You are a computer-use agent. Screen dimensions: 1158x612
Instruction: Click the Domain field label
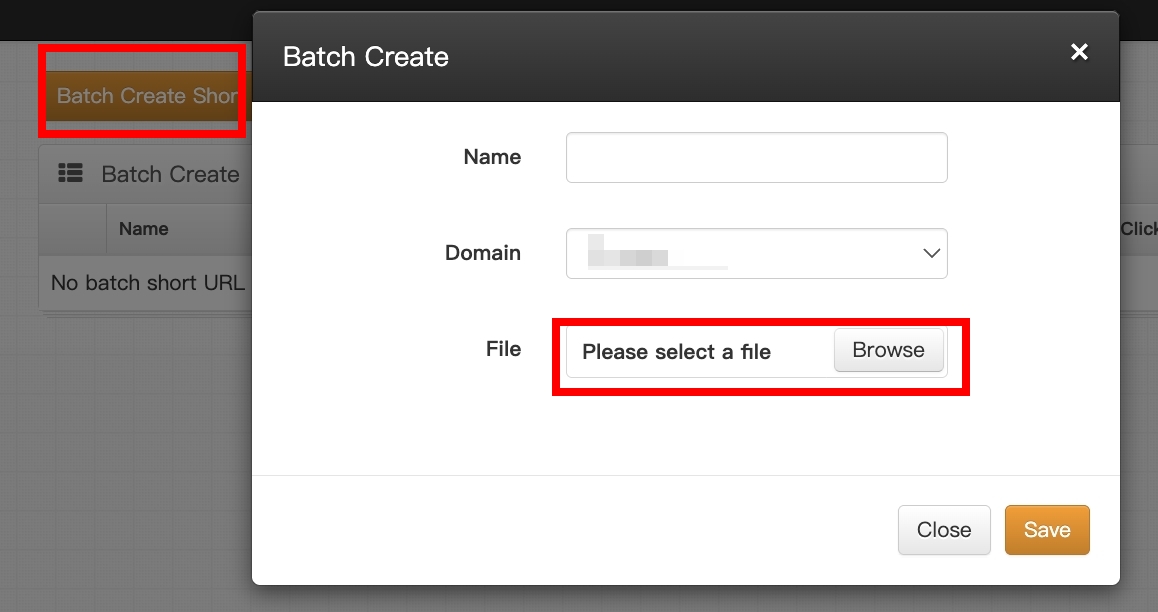[482, 253]
